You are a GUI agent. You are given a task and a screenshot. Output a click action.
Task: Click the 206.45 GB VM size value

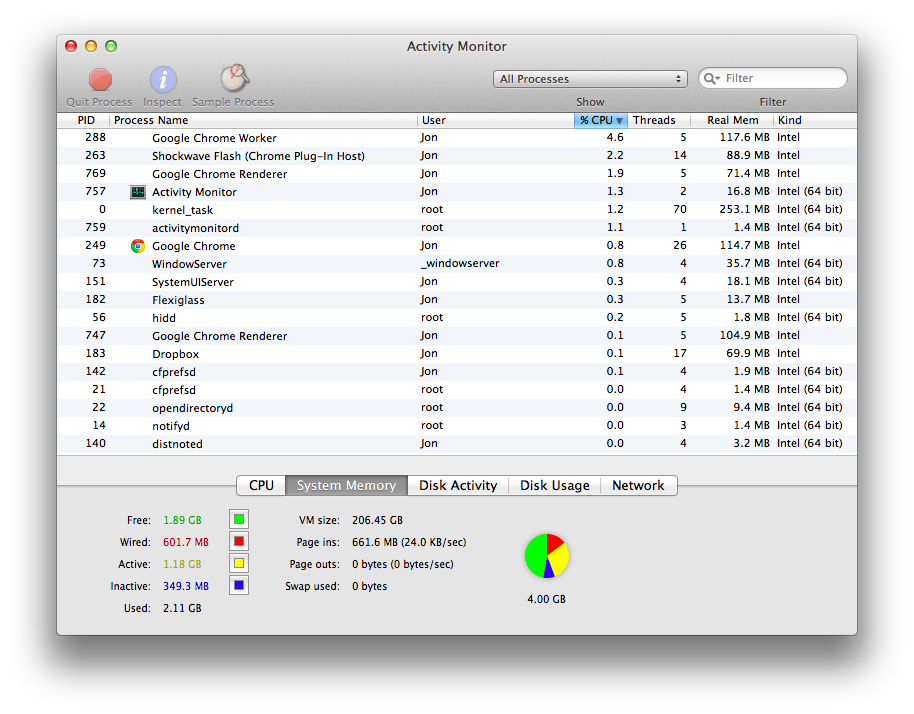(x=377, y=520)
